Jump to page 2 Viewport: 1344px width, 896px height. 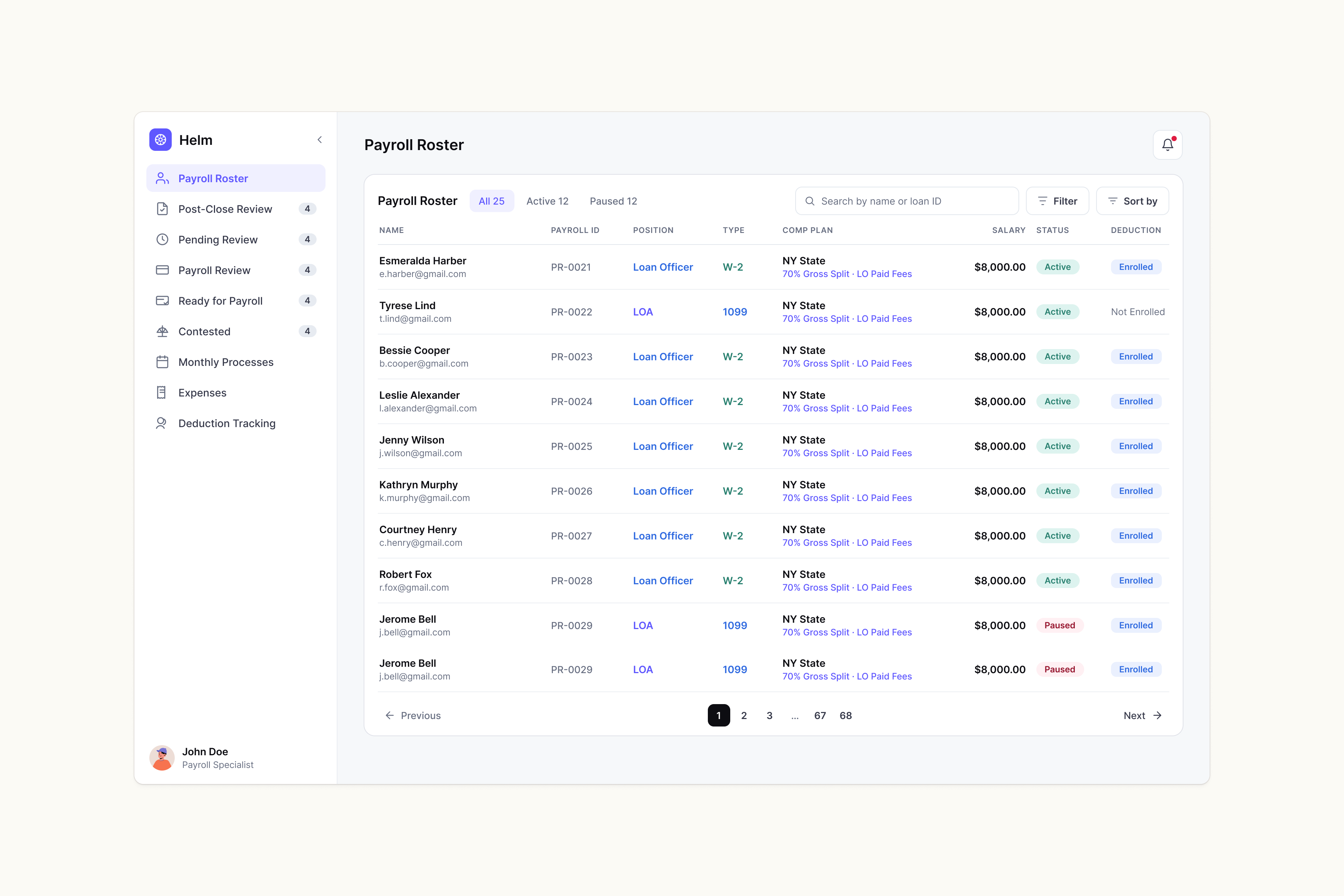pyautogui.click(x=744, y=715)
